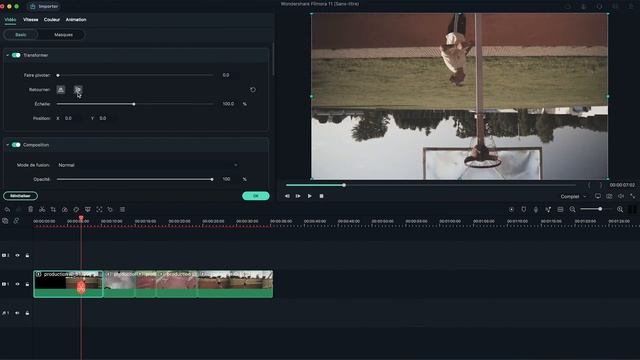The height and width of the screenshot is (360, 640).
Task: Click the Réinitialiser button
Action: click(20, 196)
